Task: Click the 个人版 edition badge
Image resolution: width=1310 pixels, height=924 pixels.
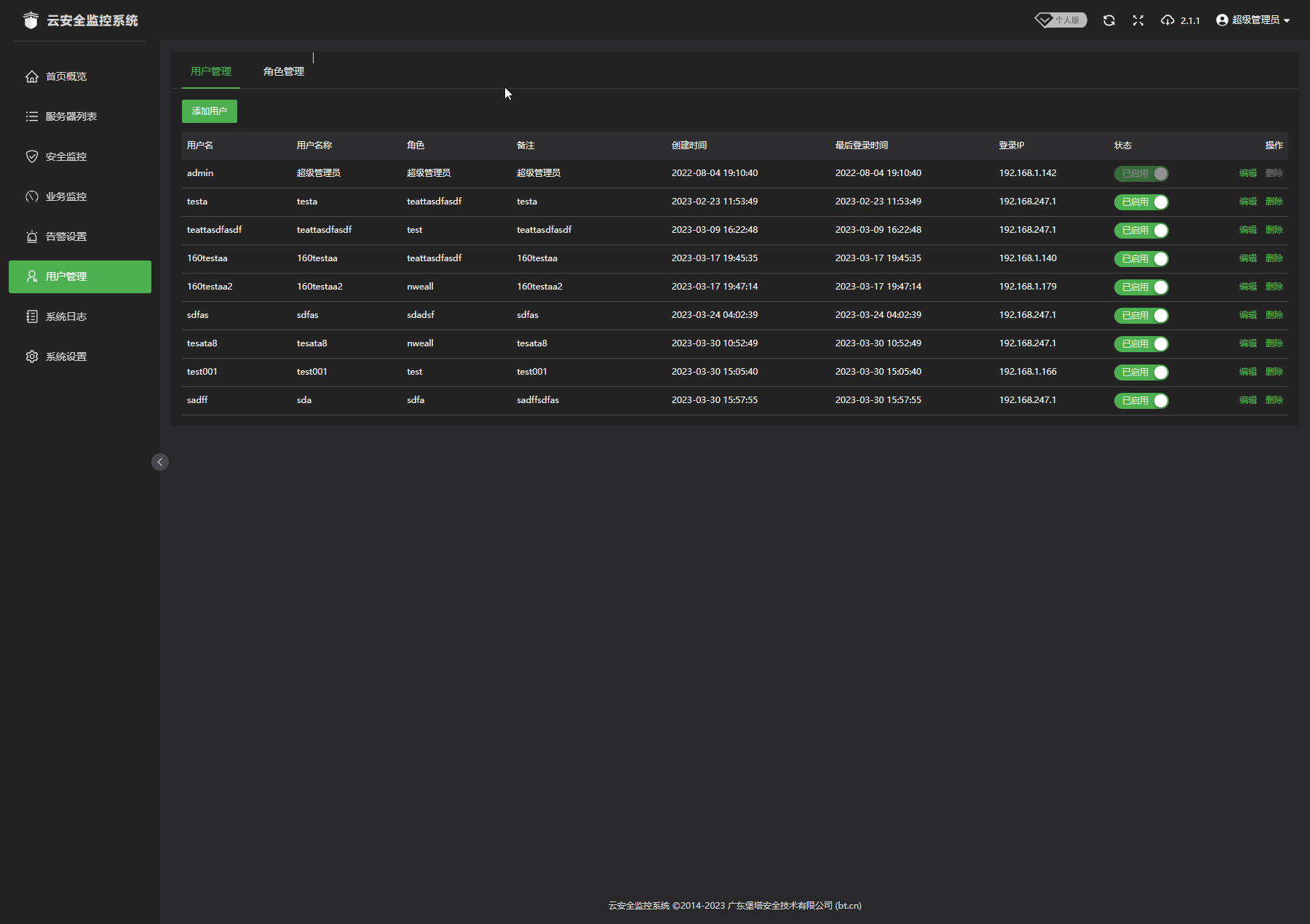Action: (1061, 20)
